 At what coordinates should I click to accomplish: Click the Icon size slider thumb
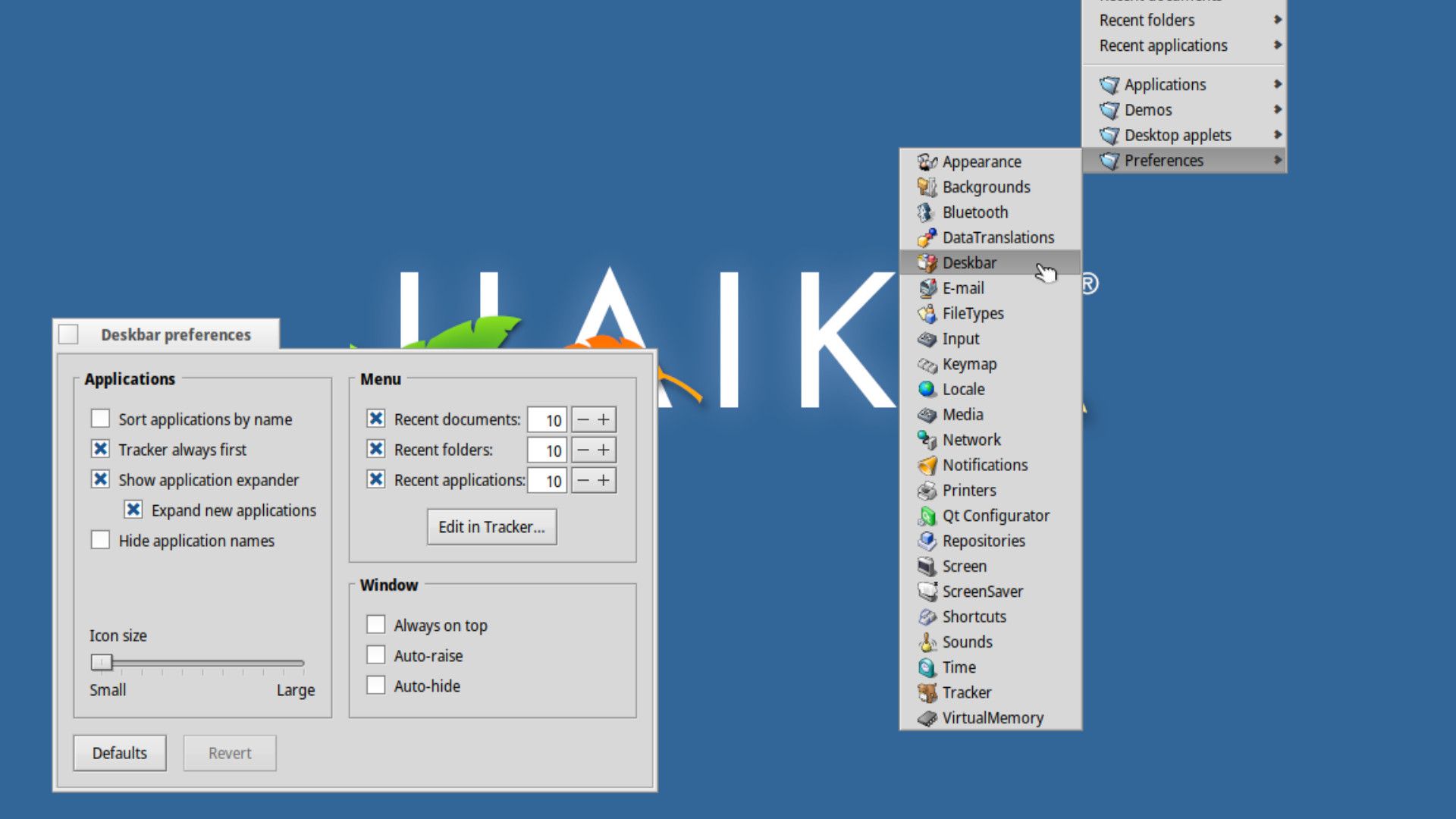102,663
